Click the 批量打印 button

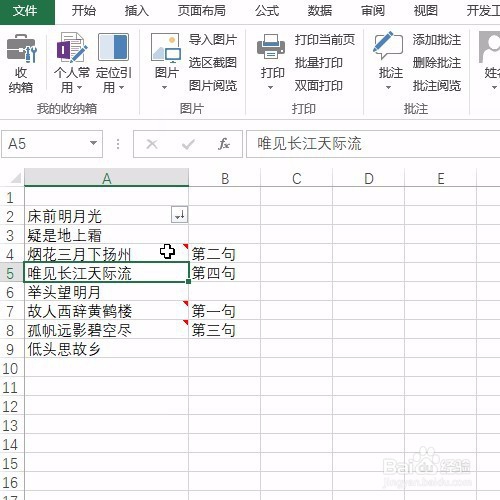(x=319, y=63)
